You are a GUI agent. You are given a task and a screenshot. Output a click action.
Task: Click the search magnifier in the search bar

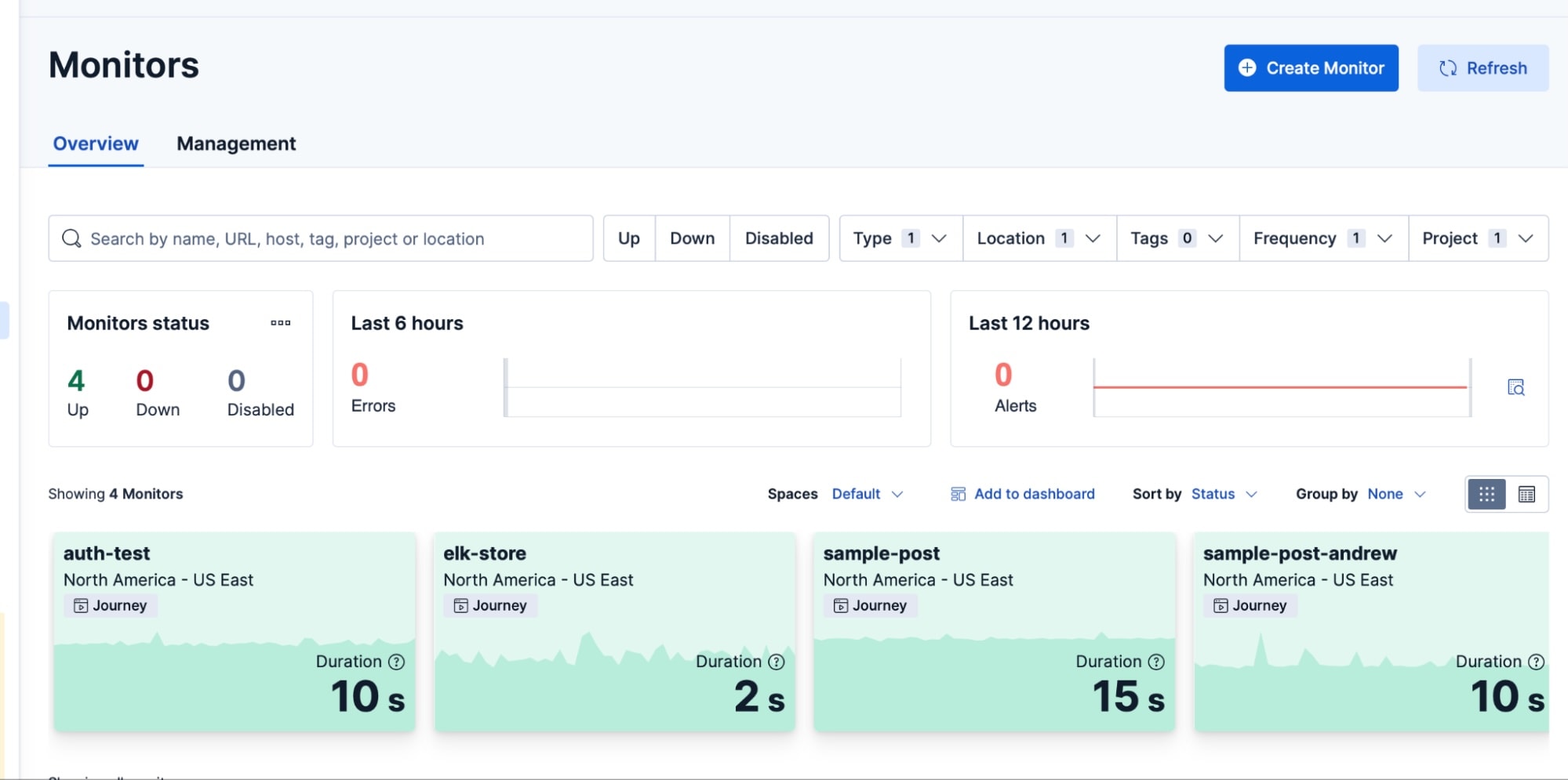72,238
